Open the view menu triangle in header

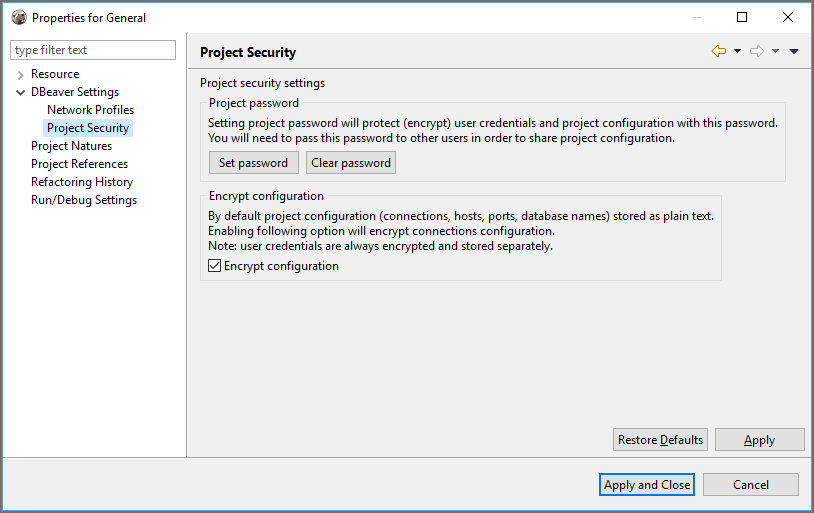[x=794, y=51]
